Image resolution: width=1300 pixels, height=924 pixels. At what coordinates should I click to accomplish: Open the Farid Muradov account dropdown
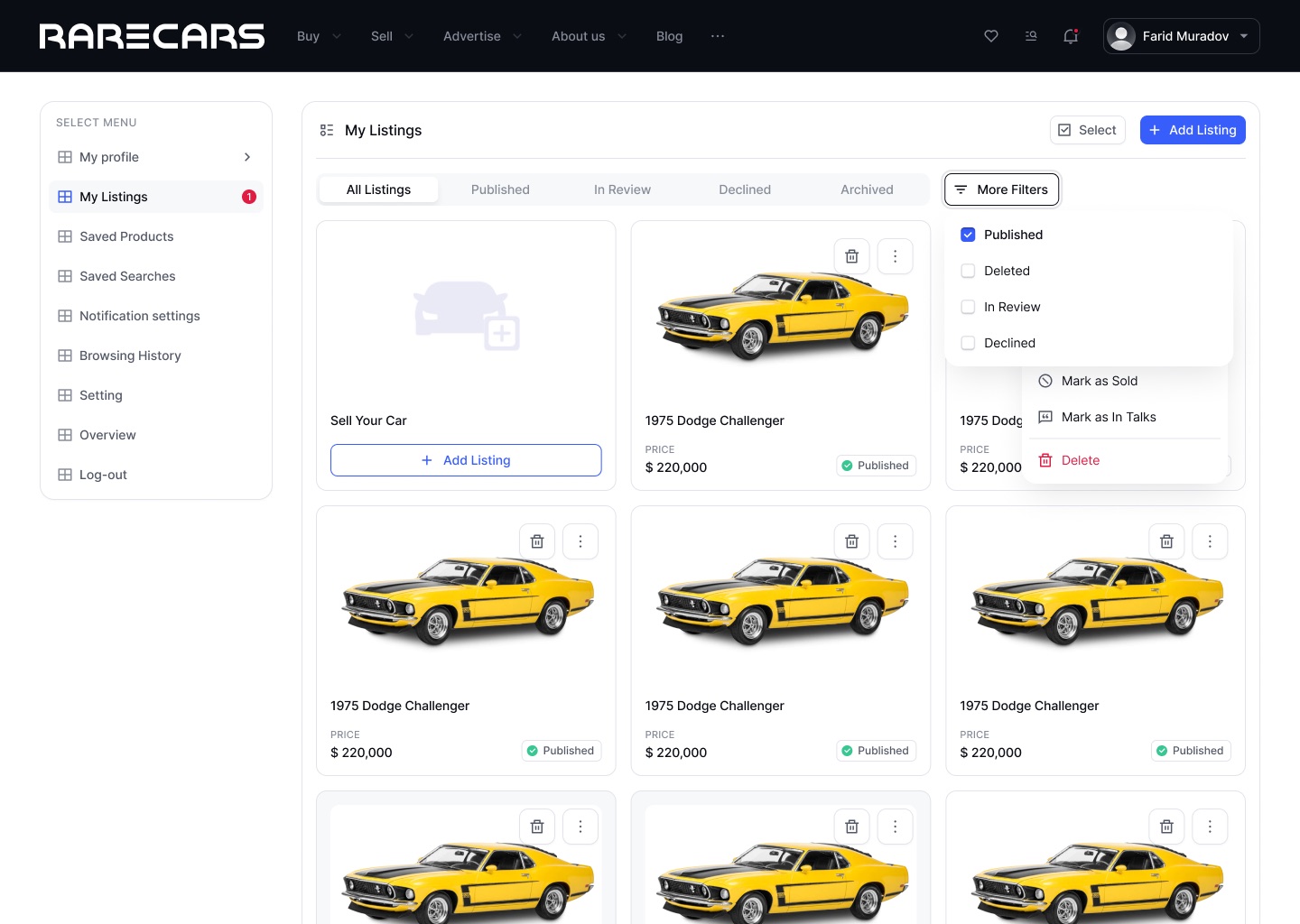[x=1181, y=36]
